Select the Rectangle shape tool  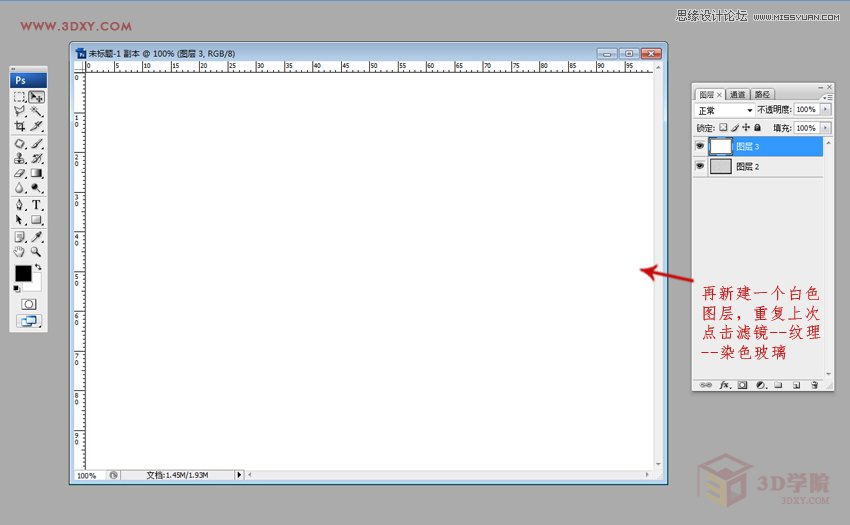coord(36,220)
